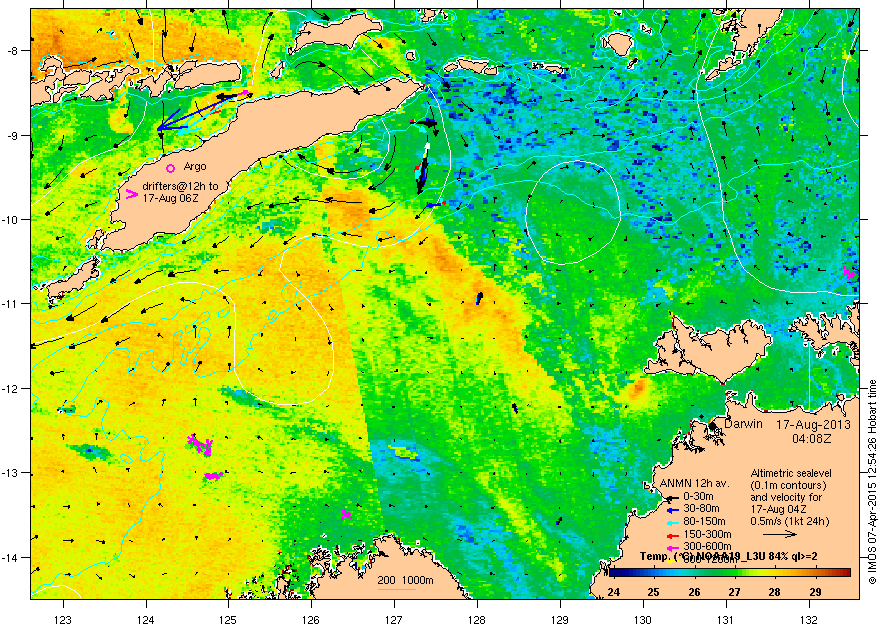This screenshot has height=630, width=880.
Task: Select the '17-Aug-2013' date text
Action: 813,425
